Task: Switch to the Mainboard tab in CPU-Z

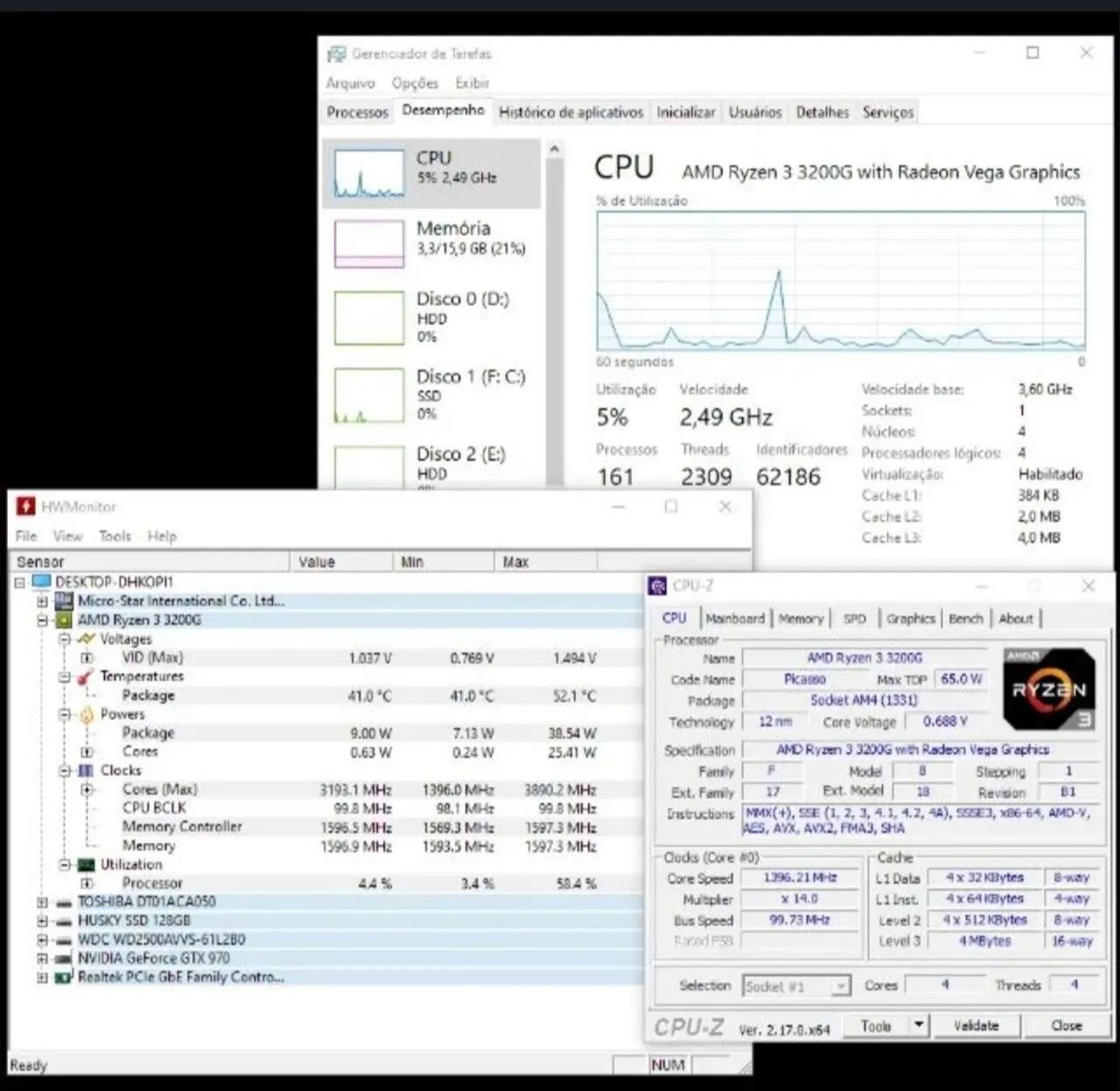Action: pyautogui.click(x=735, y=619)
